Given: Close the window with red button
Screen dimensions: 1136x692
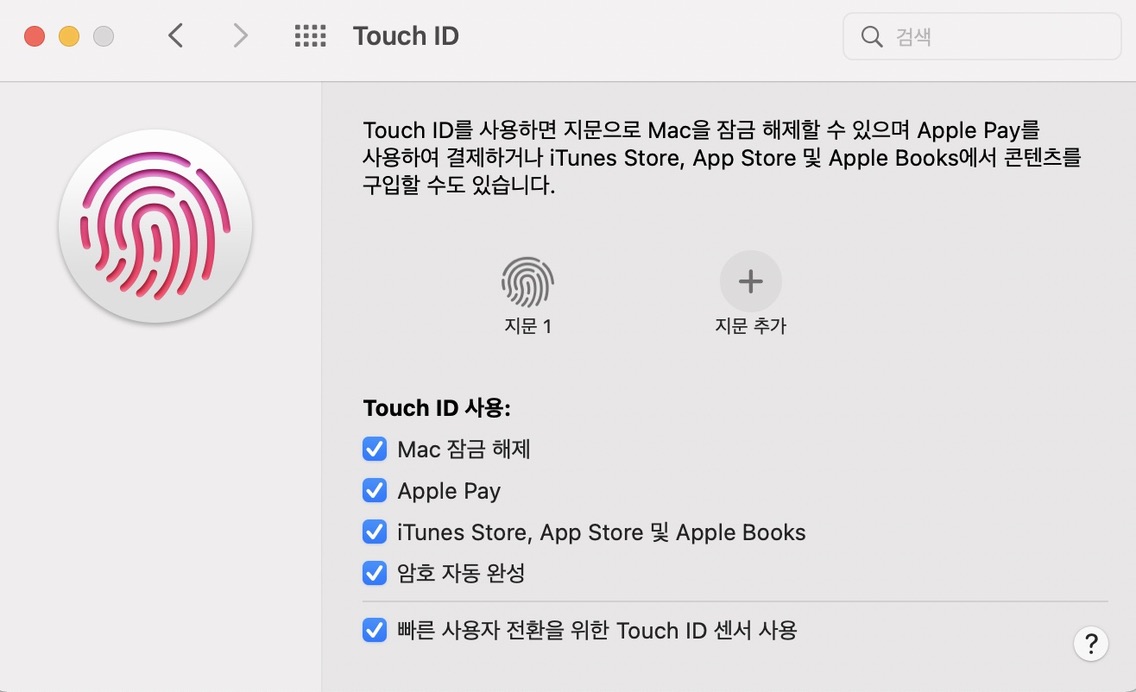Looking at the screenshot, I should (34, 36).
